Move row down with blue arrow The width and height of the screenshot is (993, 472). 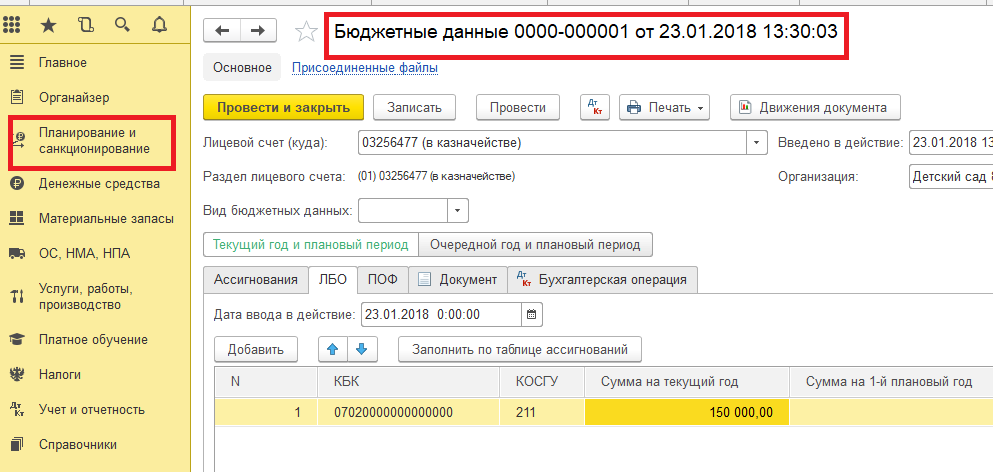click(x=360, y=349)
